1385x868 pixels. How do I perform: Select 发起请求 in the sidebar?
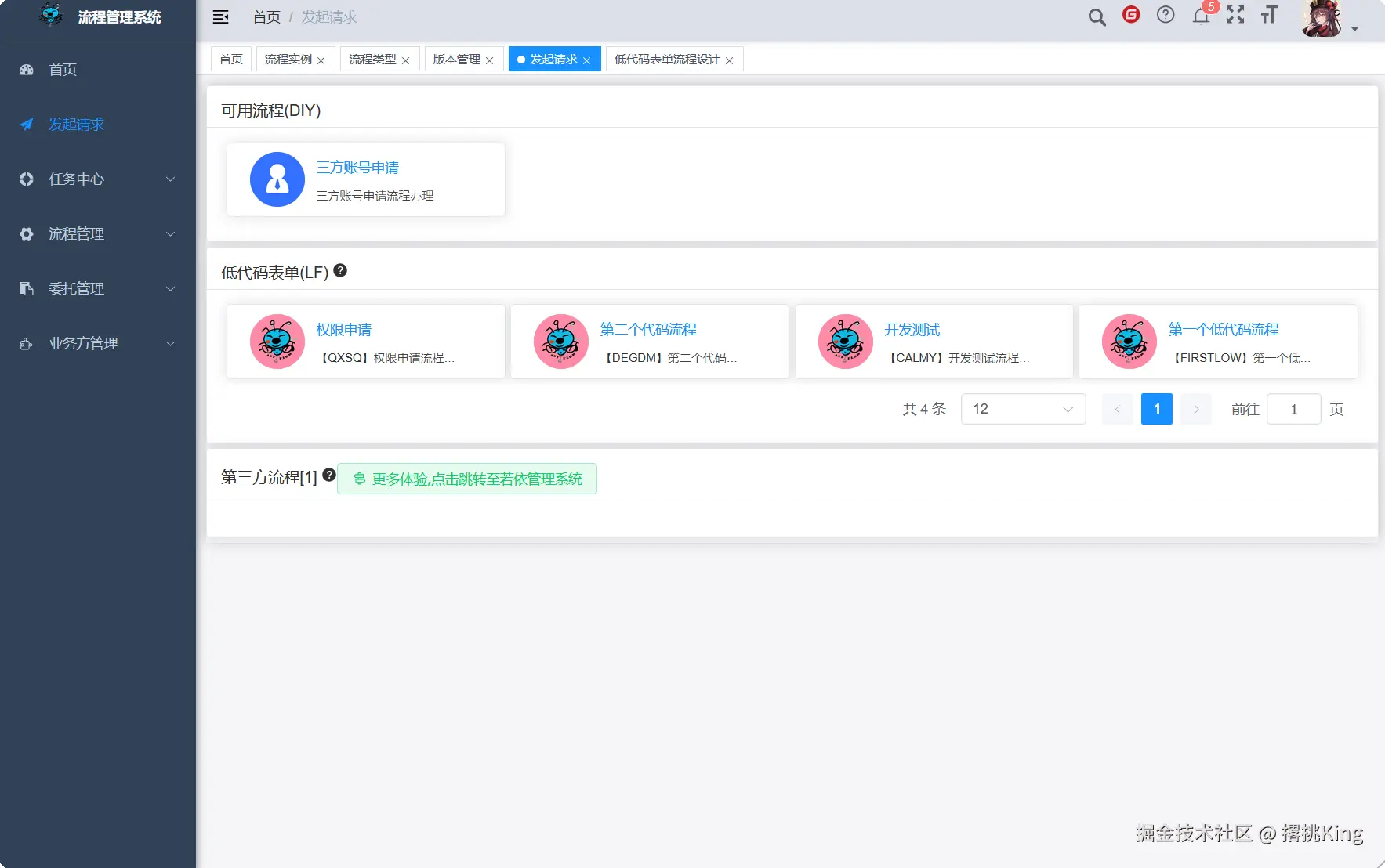tap(98, 125)
